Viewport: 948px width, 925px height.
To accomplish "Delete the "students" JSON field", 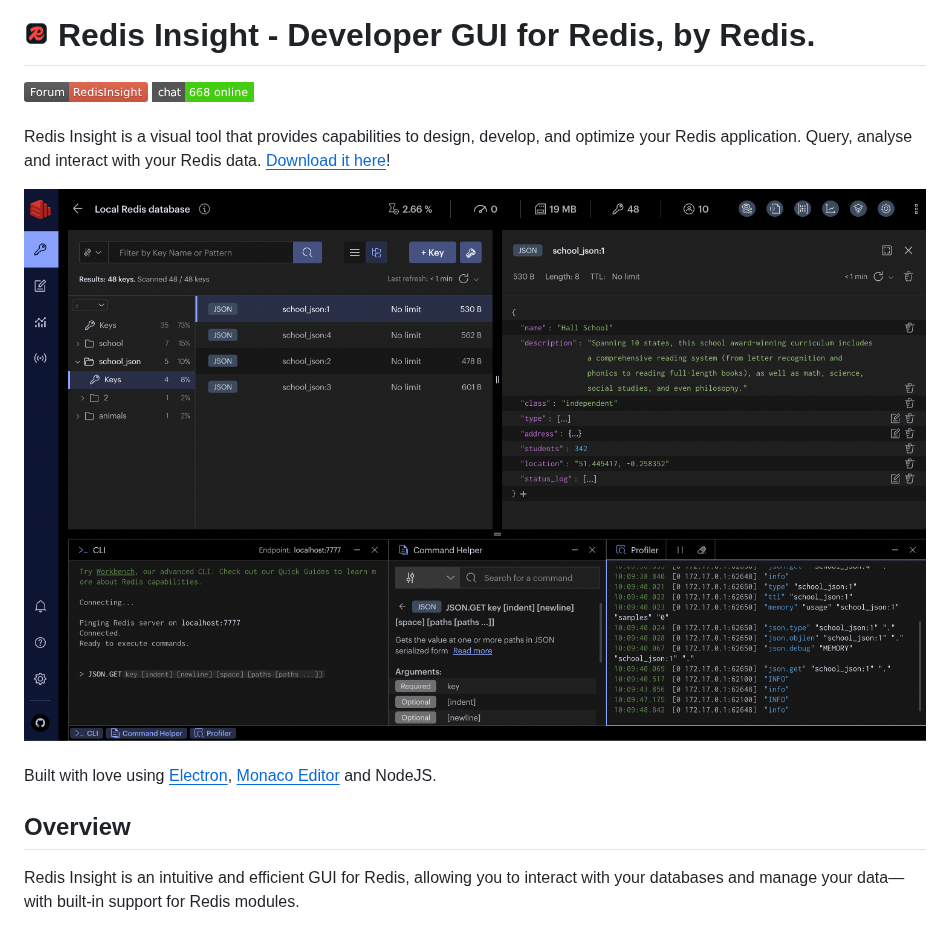I will pos(910,449).
